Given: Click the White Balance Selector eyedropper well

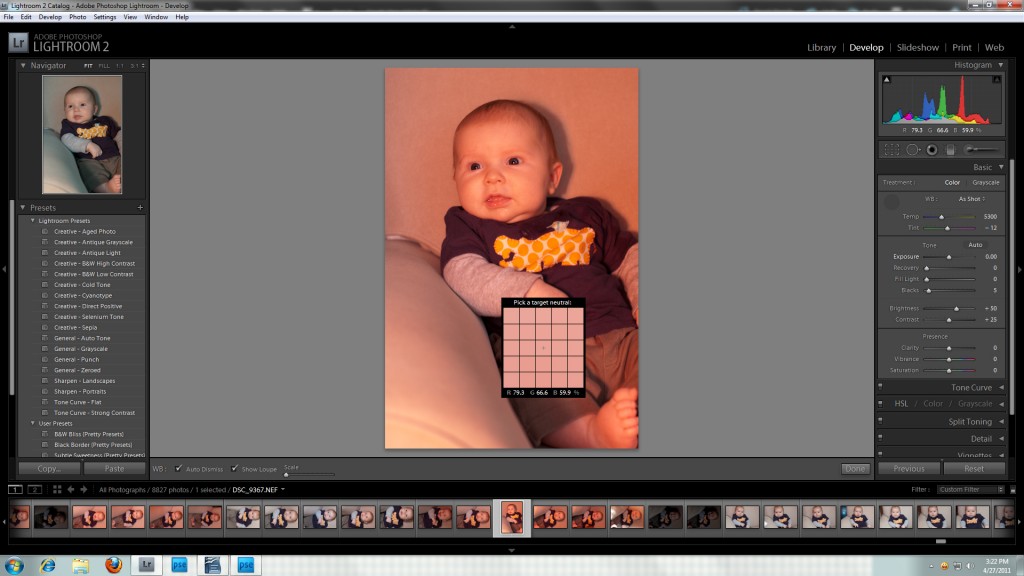Looking at the screenshot, I should (x=891, y=202).
